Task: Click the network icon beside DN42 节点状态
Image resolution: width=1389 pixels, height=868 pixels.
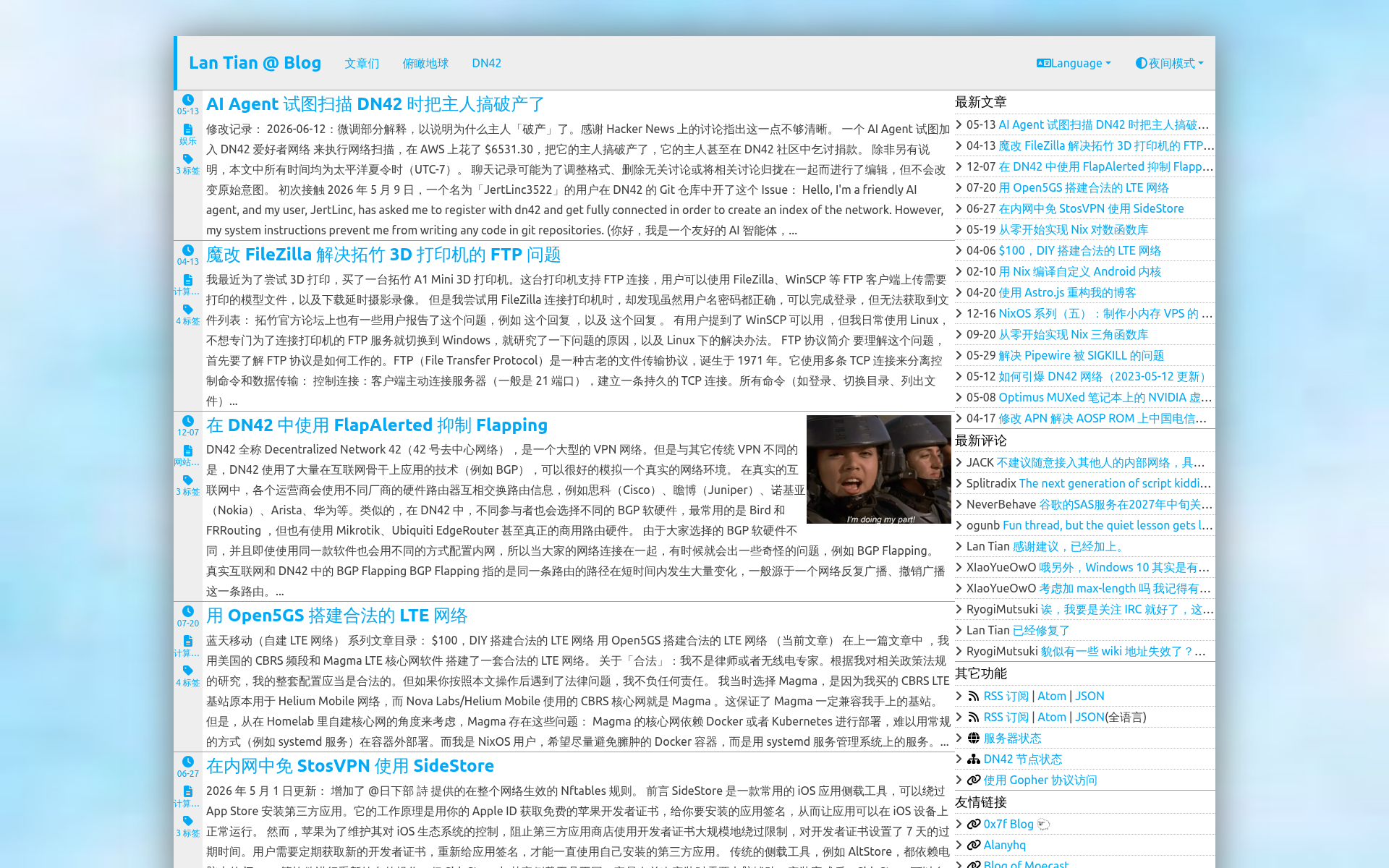Action: pos(974,759)
